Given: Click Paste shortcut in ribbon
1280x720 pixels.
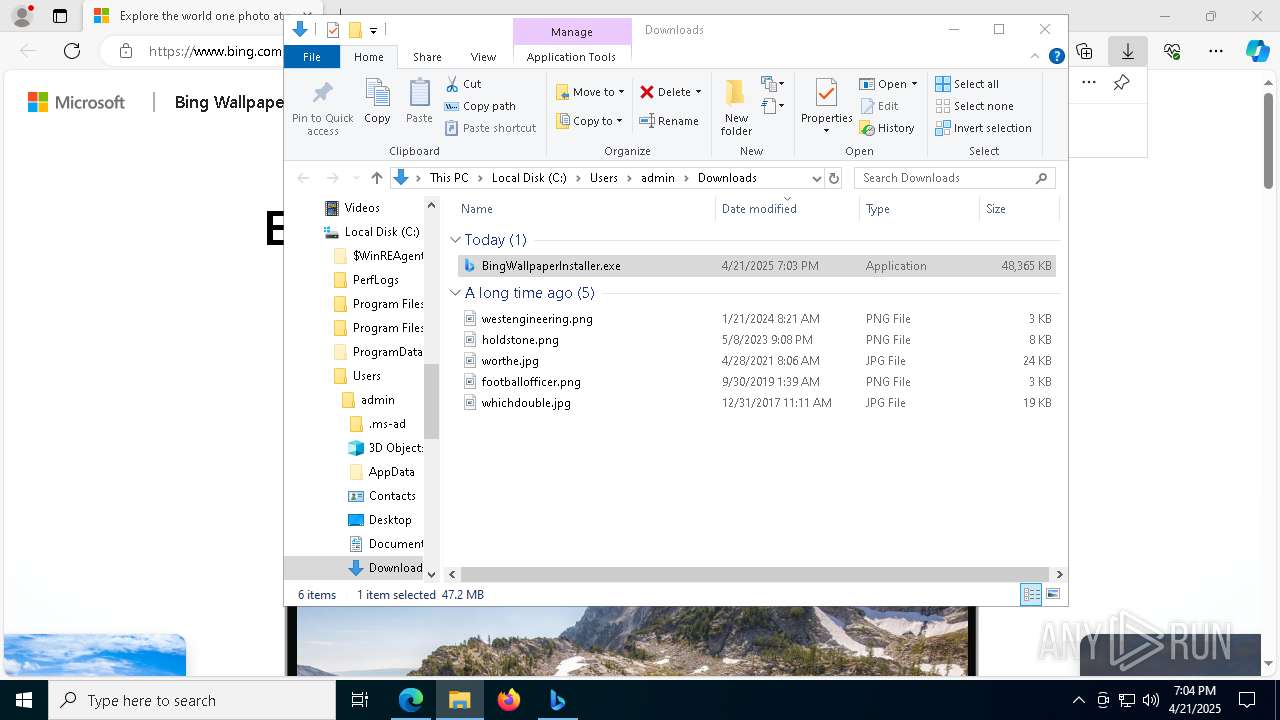Looking at the screenshot, I should 490,128.
